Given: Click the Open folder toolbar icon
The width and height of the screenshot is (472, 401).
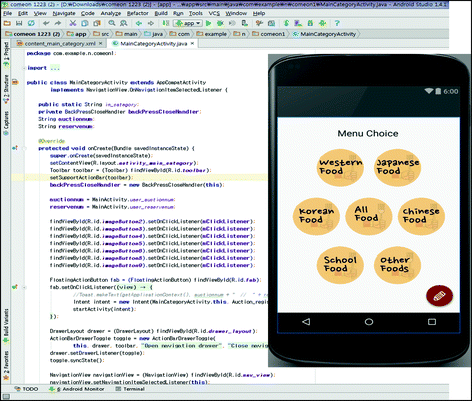Looking at the screenshot, I should point(7,23).
